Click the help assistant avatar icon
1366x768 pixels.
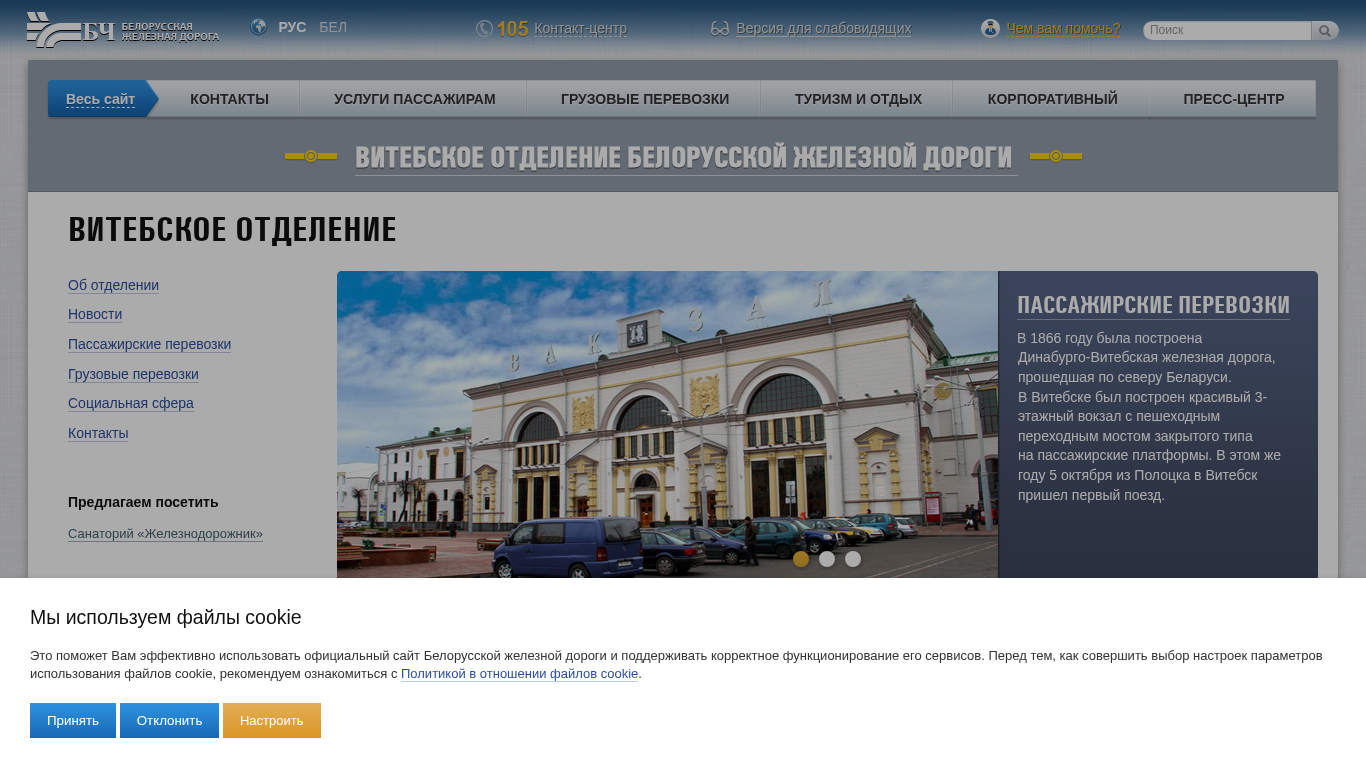coord(990,29)
